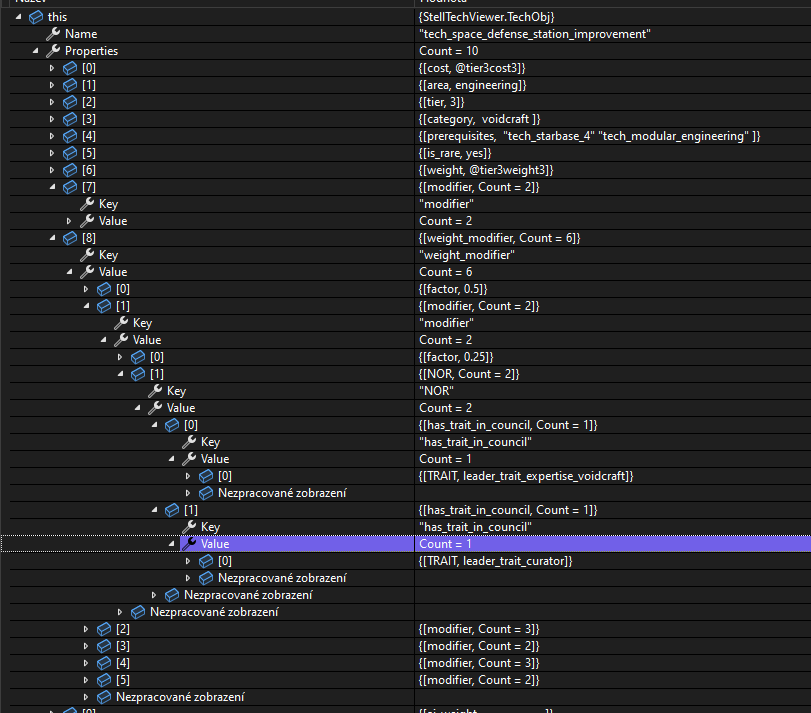The image size is (811, 713).
Task: Click the wrench icon of the Value Count = 6 row
Action: 87,272
